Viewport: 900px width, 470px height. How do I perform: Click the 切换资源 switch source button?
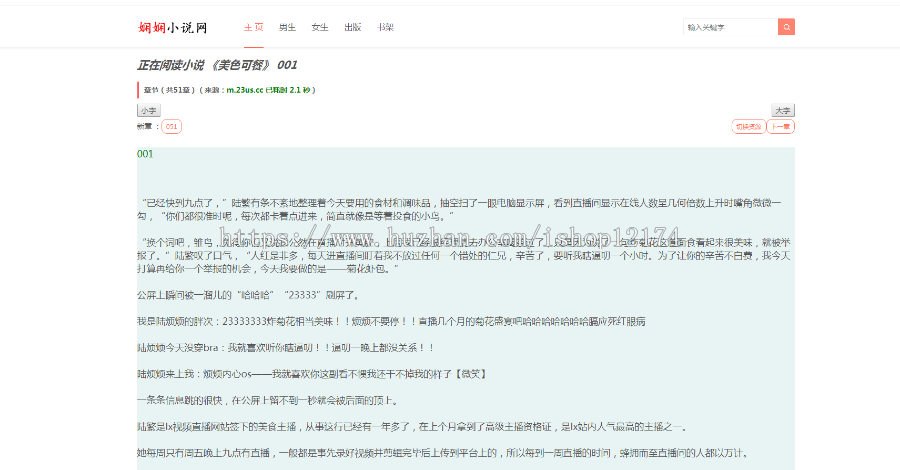coord(748,126)
